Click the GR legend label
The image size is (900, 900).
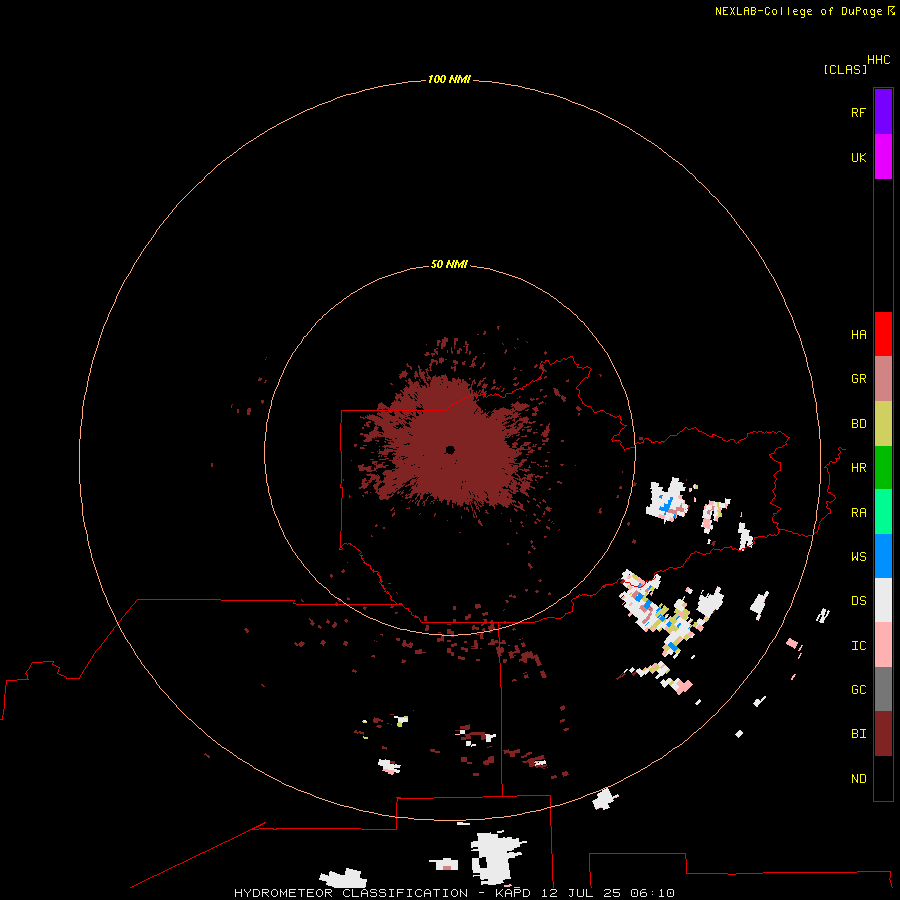click(x=858, y=379)
